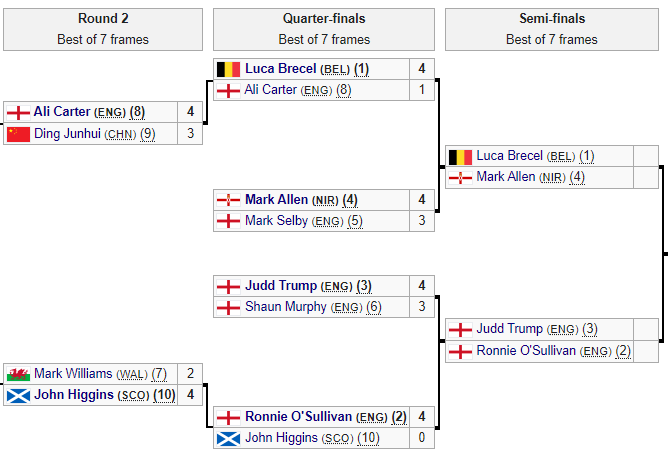
Task: Click the Welsh flag beside Mark Williams
Action: coord(18,374)
